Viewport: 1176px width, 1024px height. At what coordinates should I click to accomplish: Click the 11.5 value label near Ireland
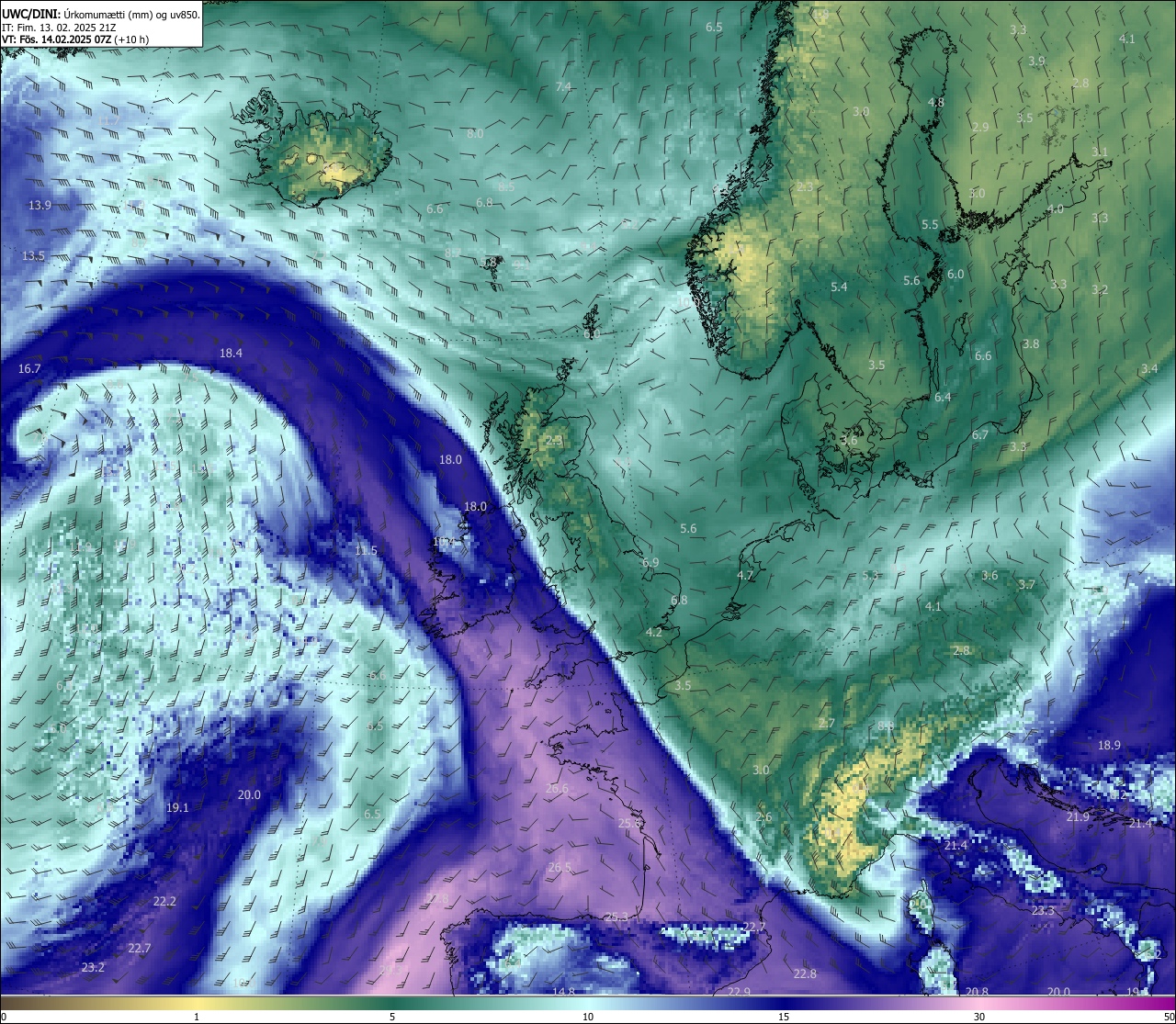coord(366,550)
